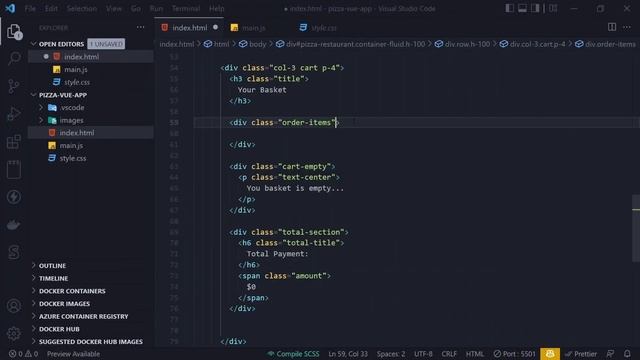Open the Selection menu
Image resolution: width=640 pixels, height=360 pixels.
coord(82,8)
